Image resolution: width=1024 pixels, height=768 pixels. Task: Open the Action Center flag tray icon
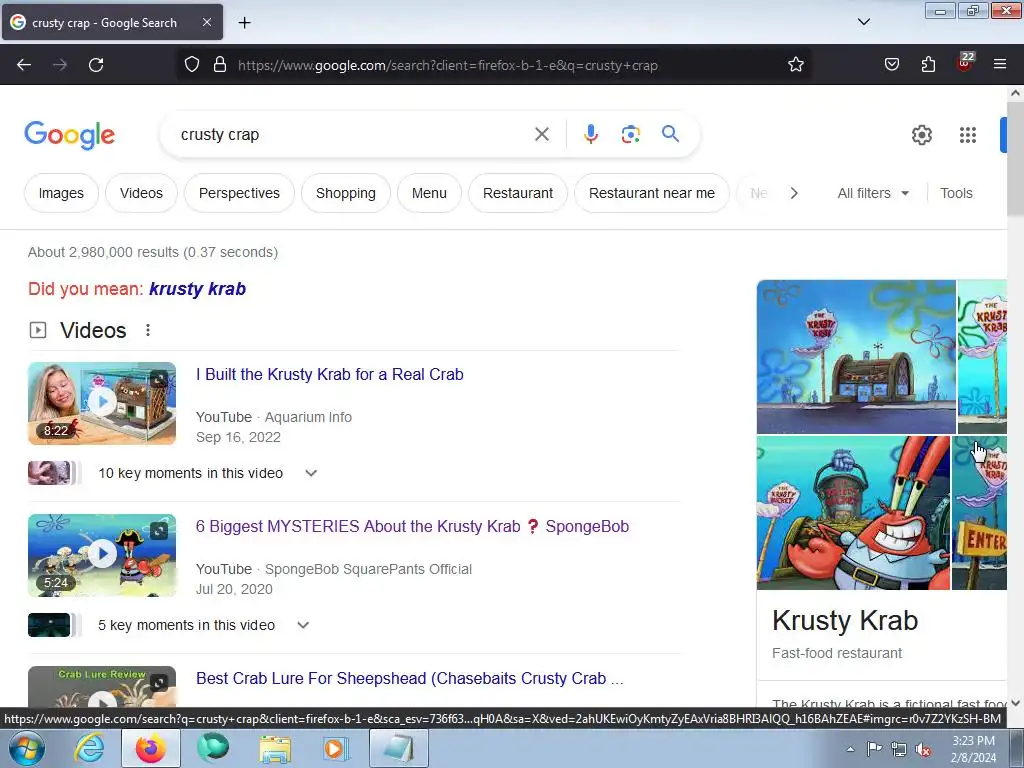(x=874, y=749)
